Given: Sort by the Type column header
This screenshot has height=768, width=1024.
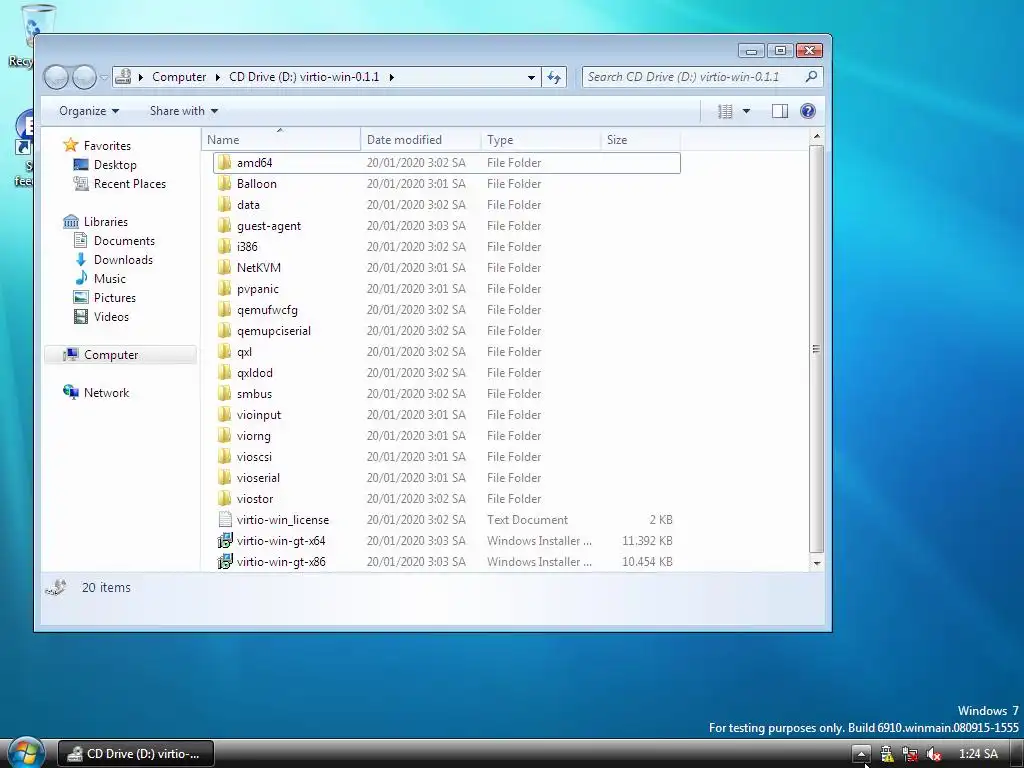Looking at the screenshot, I should tap(541, 140).
